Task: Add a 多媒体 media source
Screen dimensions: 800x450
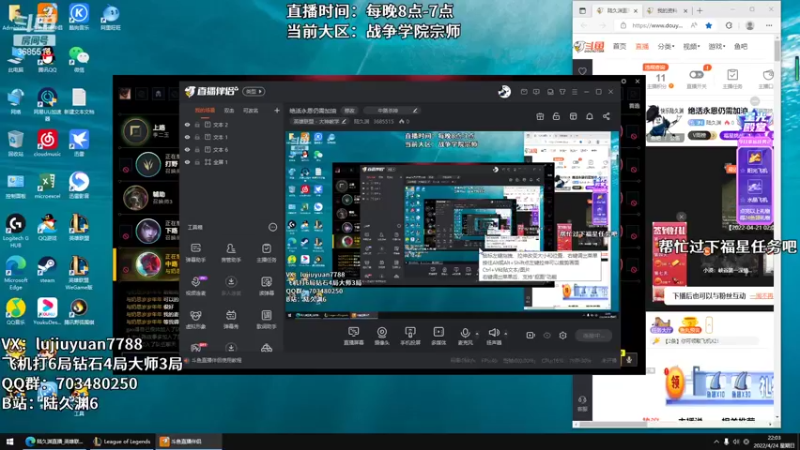Action: coord(438,336)
